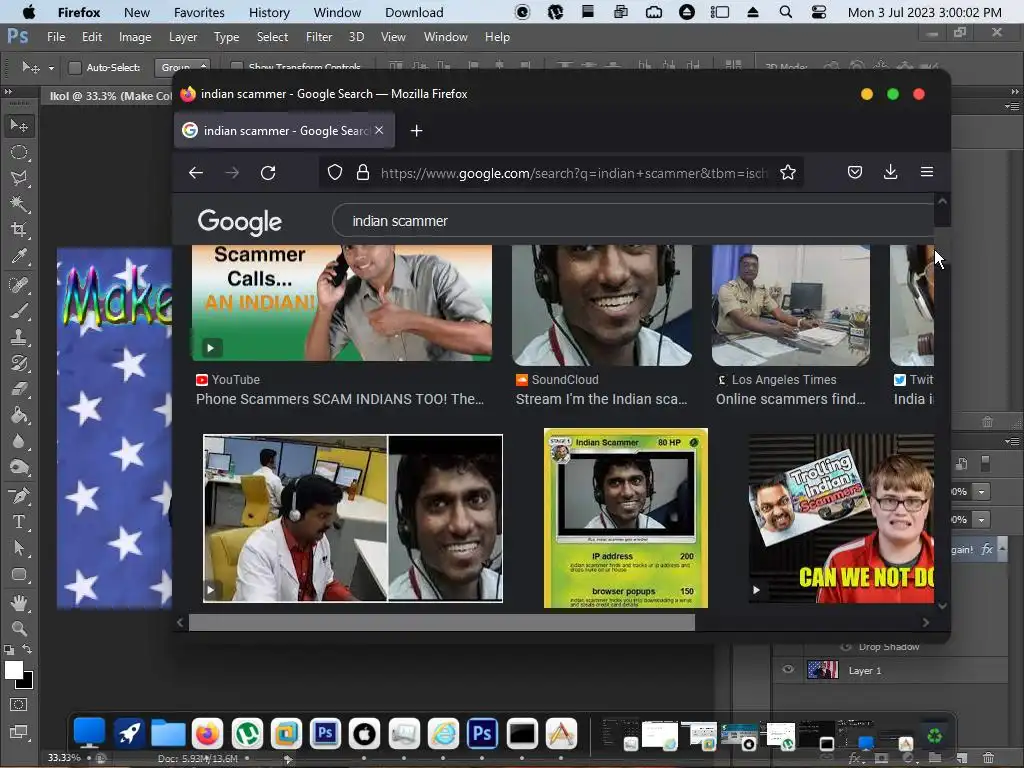Collapse the layer effects fx arrow
1024x768 pixels.
click(1002, 549)
